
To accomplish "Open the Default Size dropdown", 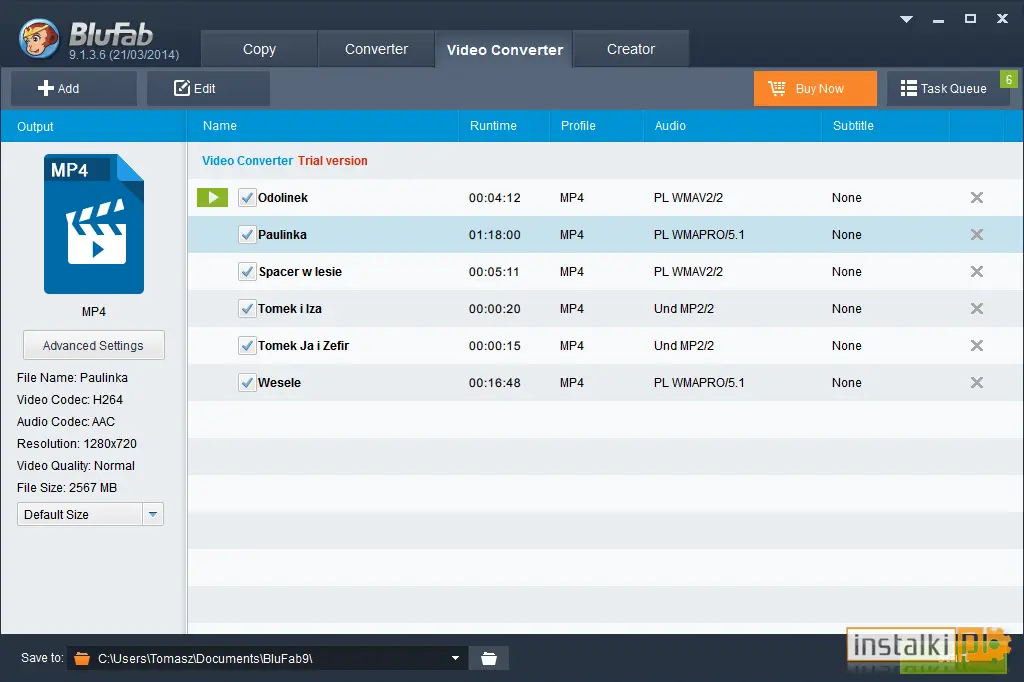I will 90,514.
